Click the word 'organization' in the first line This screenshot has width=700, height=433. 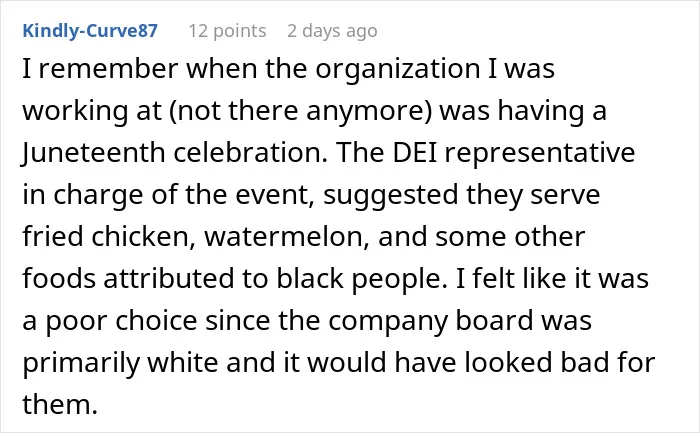coord(398,70)
